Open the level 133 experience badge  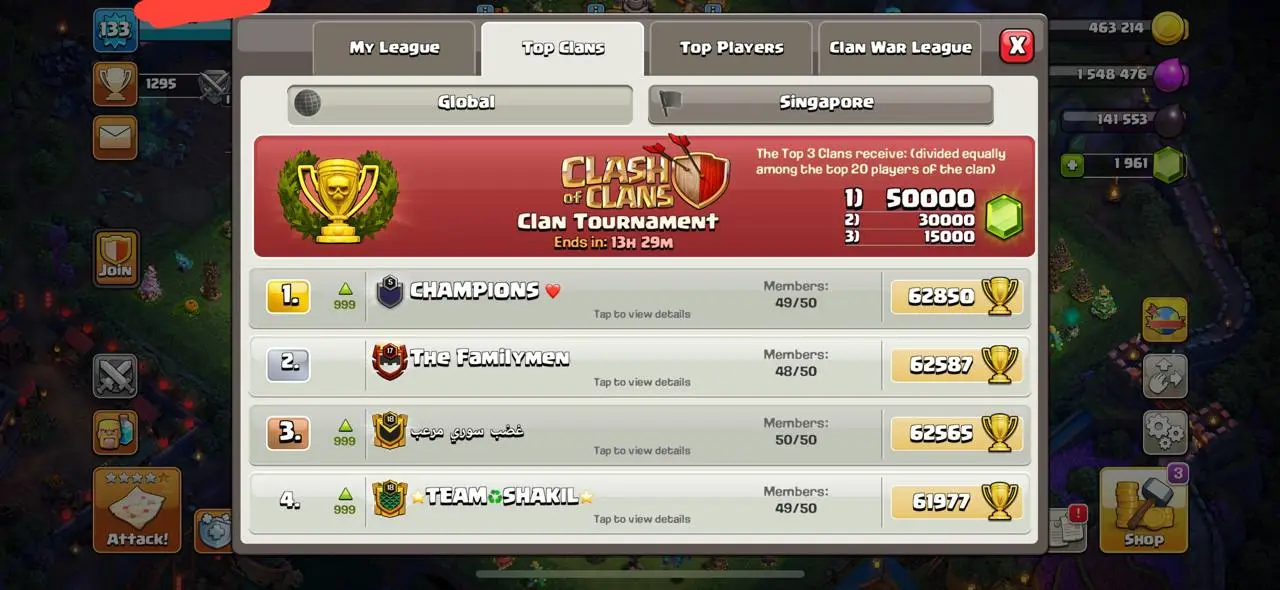(x=115, y=29)
